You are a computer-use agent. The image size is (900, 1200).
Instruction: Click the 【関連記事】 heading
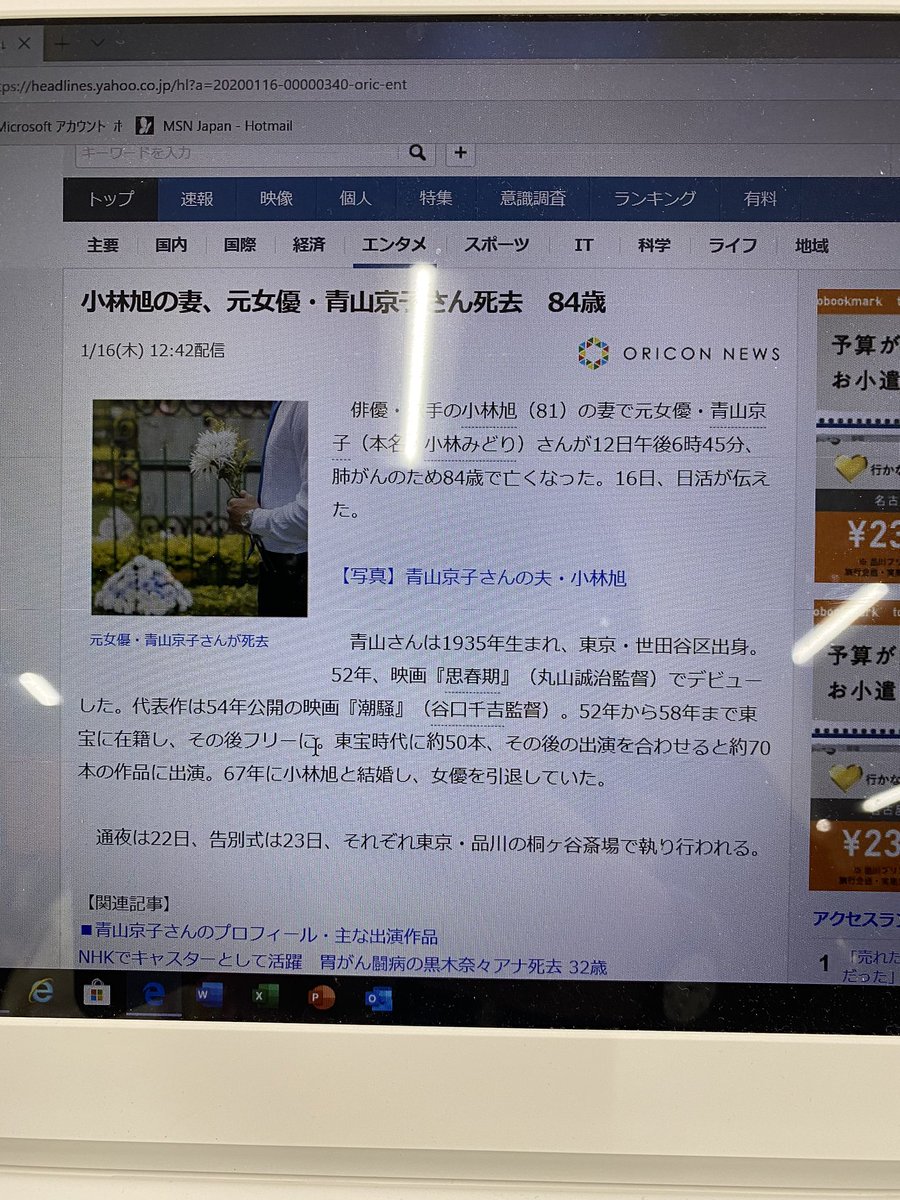coord(127,905)
